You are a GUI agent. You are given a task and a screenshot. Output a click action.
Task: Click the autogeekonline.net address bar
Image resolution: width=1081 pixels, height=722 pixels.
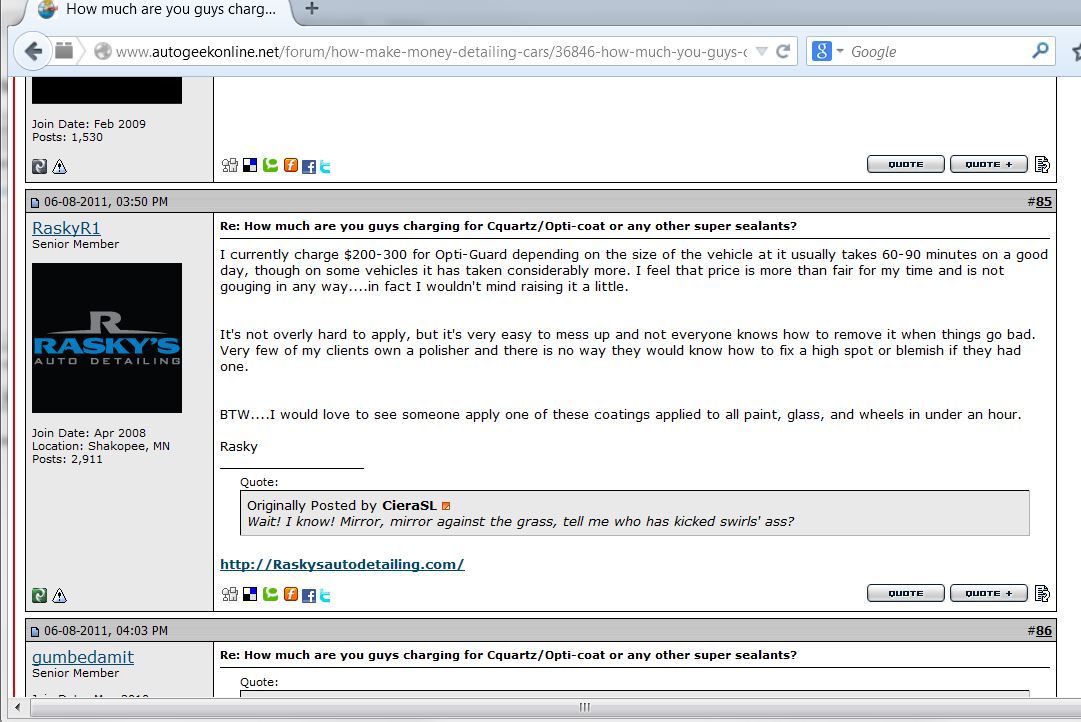431,52
